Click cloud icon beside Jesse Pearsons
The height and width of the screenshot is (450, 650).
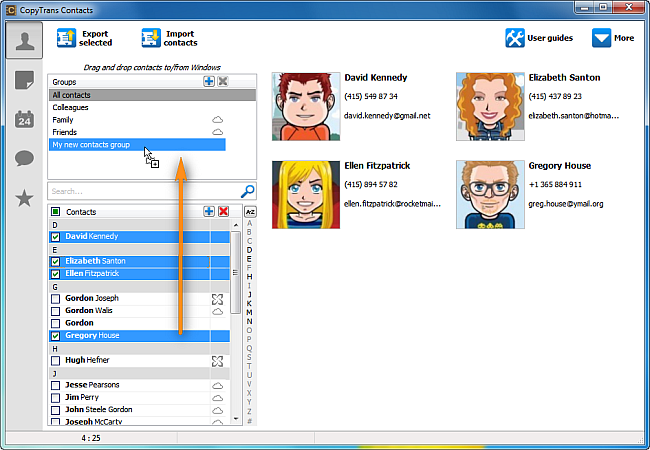(x=218, y=386)
